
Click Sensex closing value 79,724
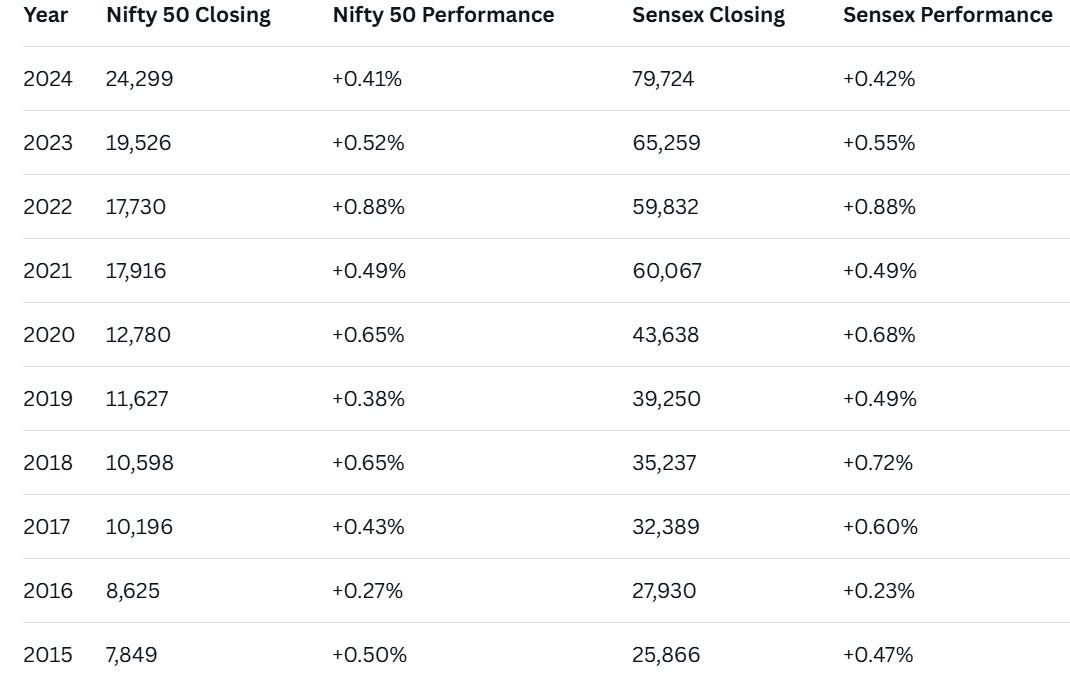[663, 79]
